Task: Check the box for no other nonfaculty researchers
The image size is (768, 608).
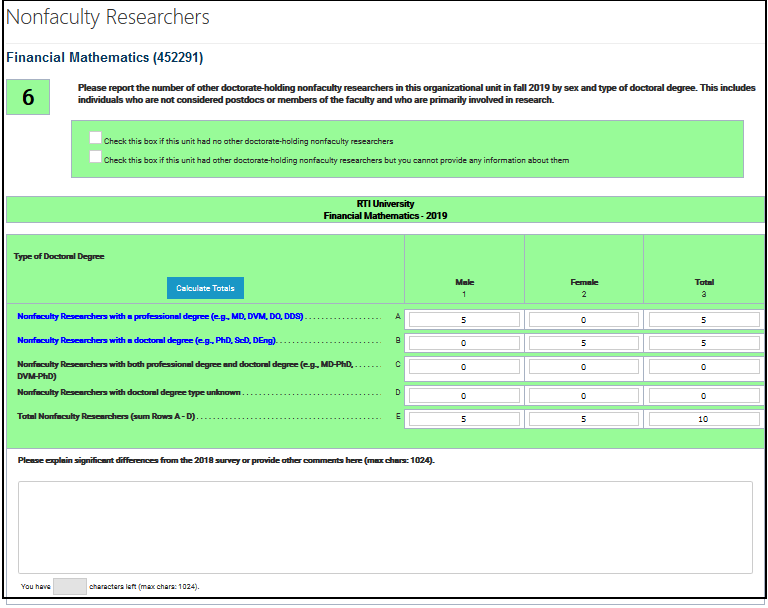Action: (x=95, y=139)
